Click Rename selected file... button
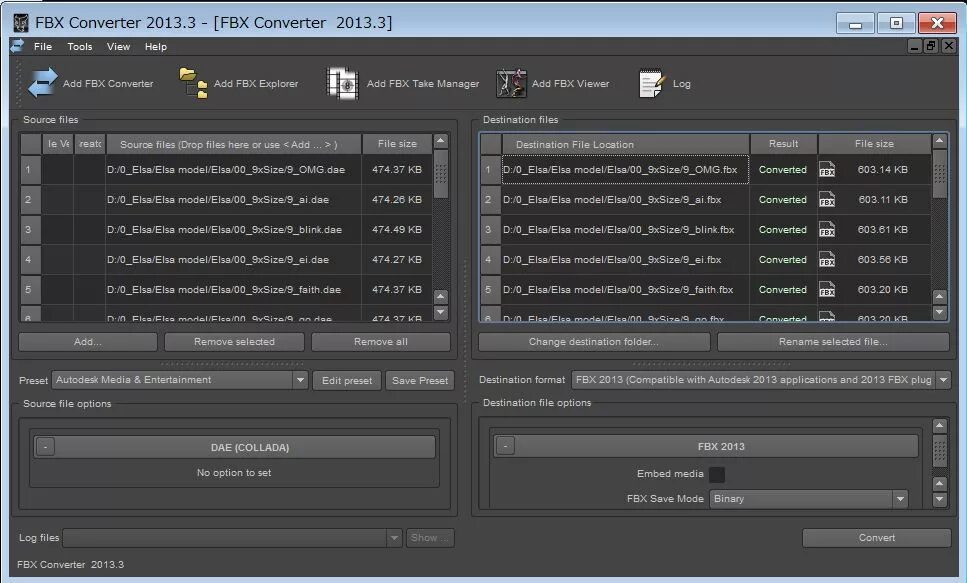Screen dimensions: 967x583 tap(833, 342)
